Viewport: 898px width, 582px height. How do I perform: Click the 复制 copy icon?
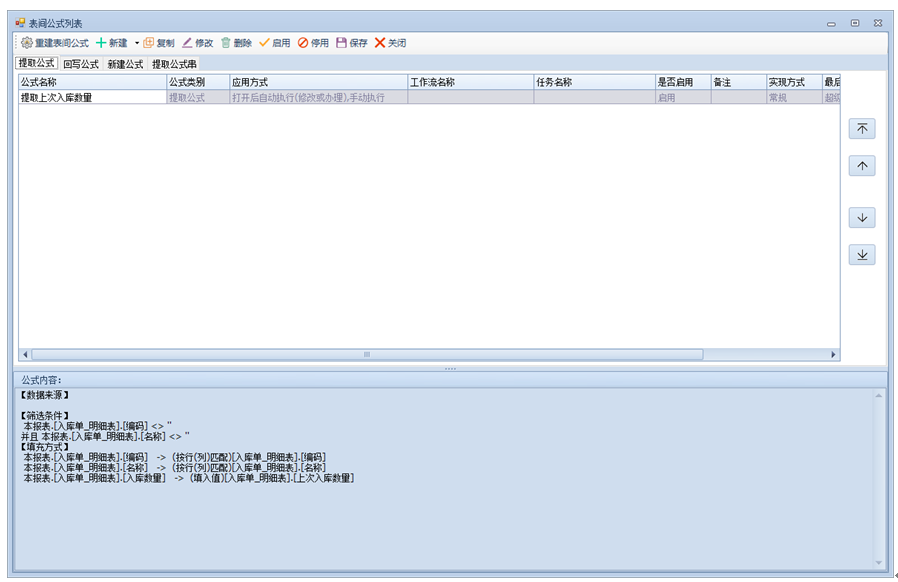coord(149,43)
